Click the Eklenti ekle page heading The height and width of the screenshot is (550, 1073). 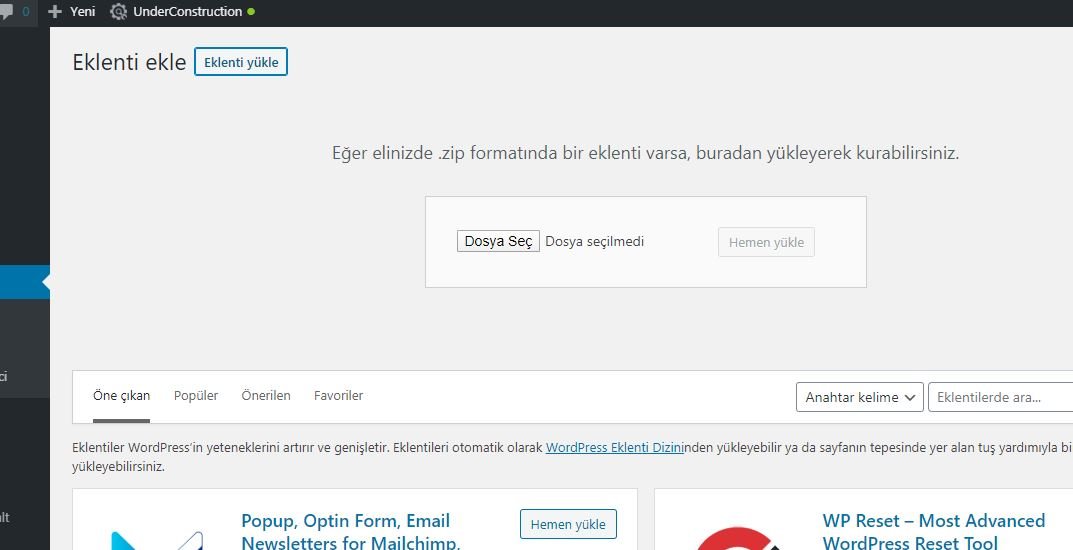129,62
